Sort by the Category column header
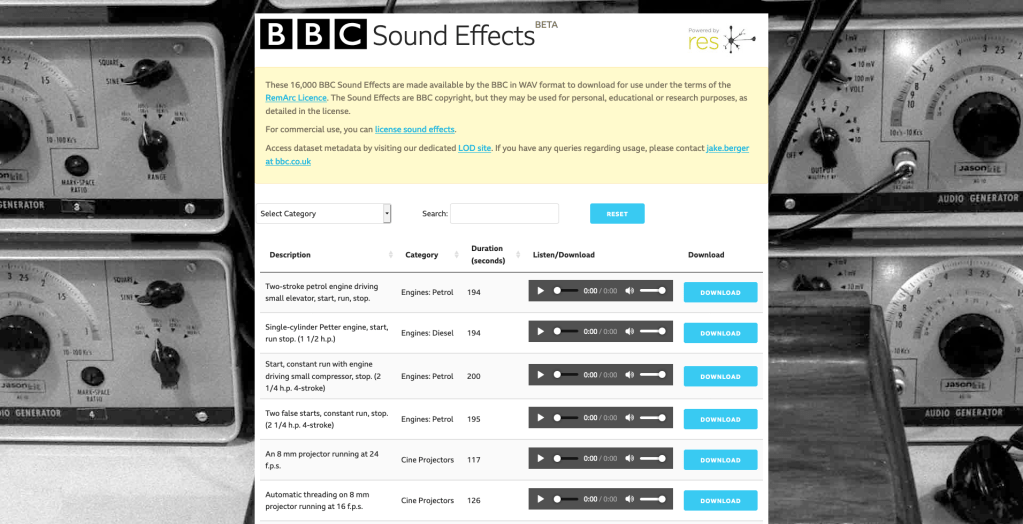 [x=422, y=255]
